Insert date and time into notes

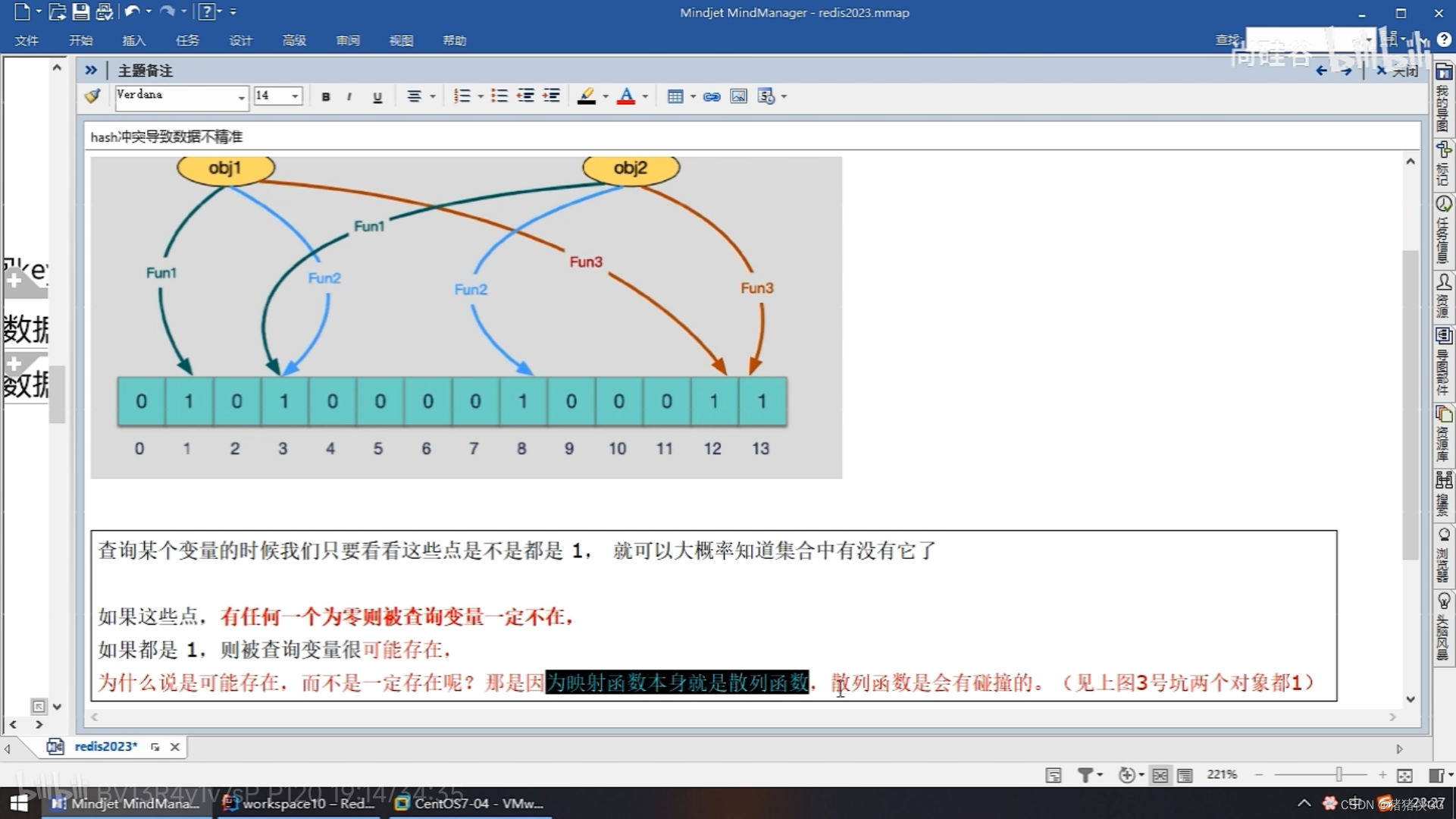pyautogui.click(x=766, y=96)
